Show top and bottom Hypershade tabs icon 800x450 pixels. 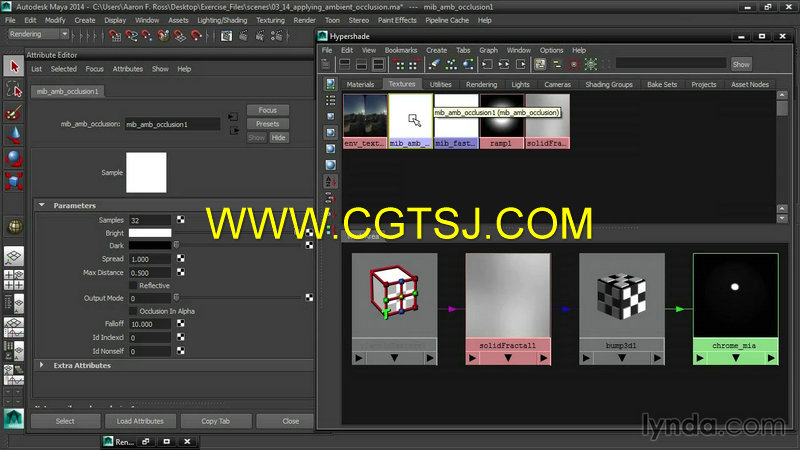tap(378, 64)
